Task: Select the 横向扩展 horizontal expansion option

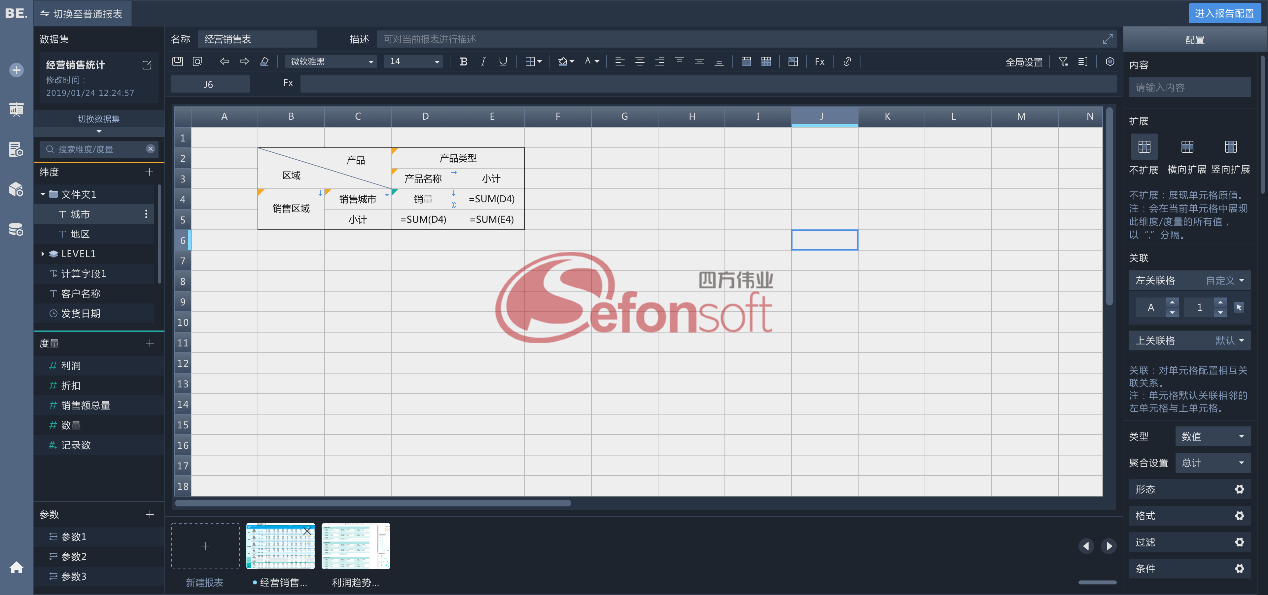Action: tap(1187, 148)
